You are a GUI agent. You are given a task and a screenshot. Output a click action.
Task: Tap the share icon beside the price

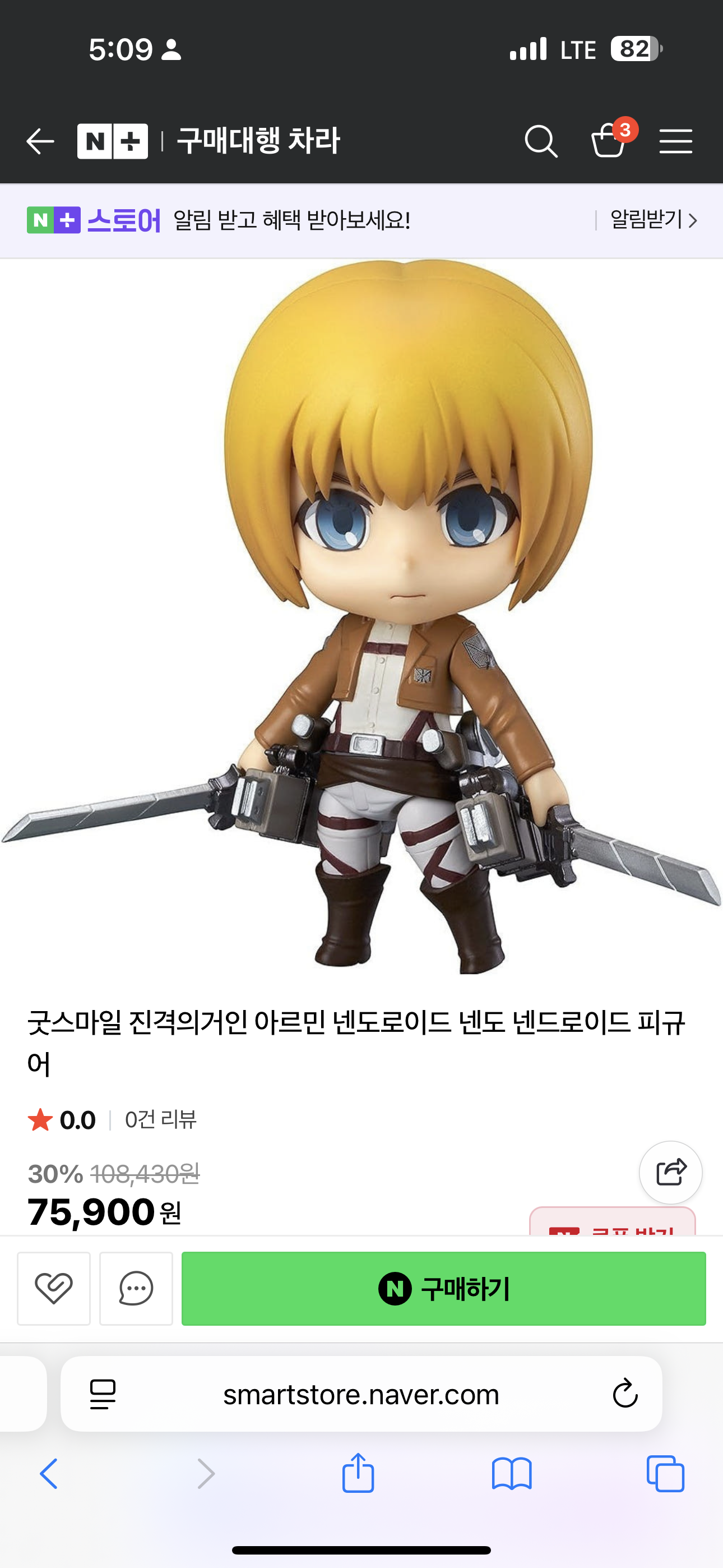tap(671, 1172)
